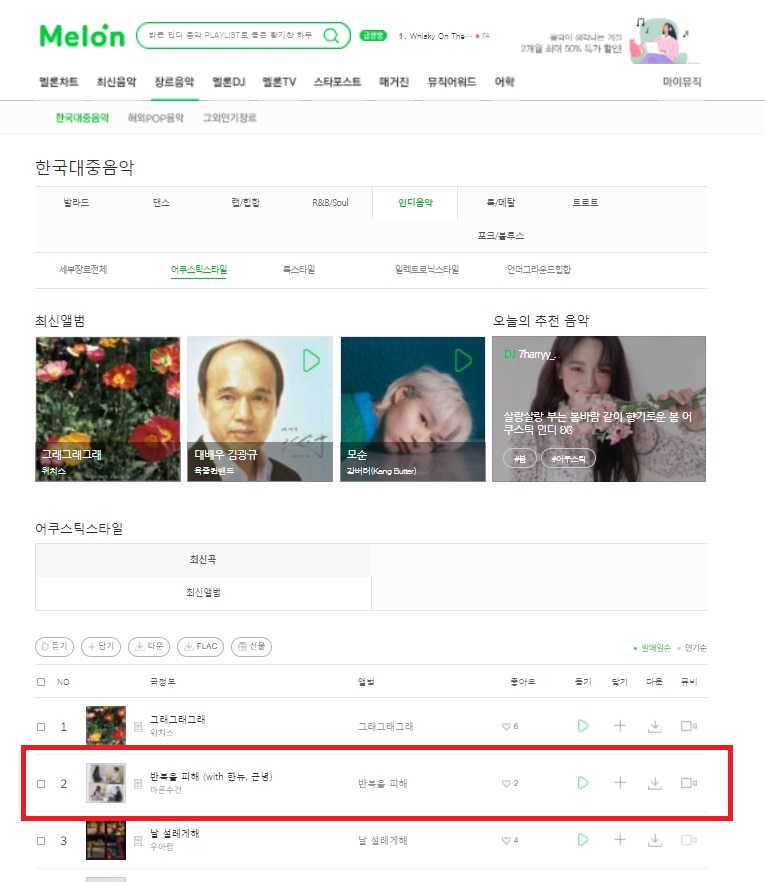This screenshot has height=882, width=765.
Task: Open lyrics icon beside track 2 title
Action: 138,784
